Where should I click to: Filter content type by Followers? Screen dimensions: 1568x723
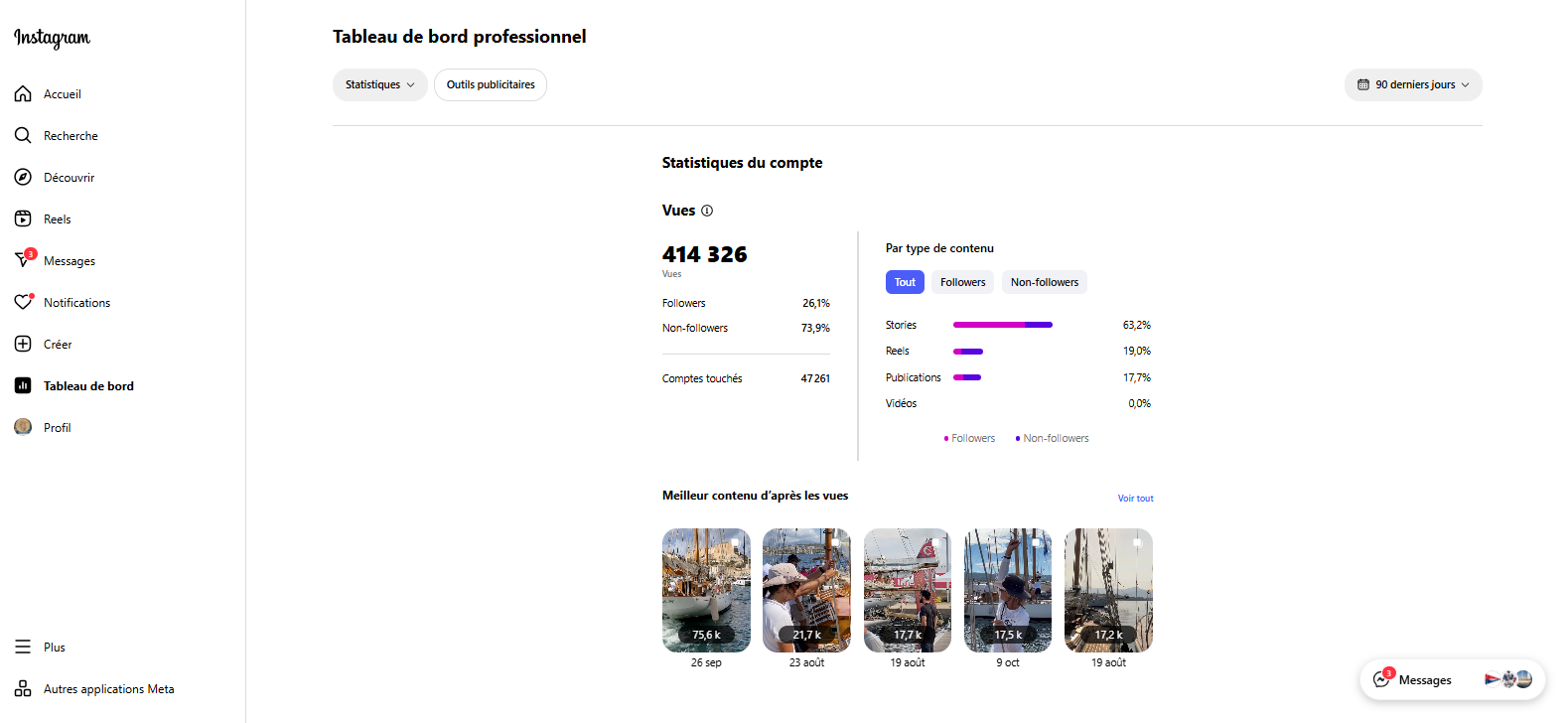coord(962,282)
